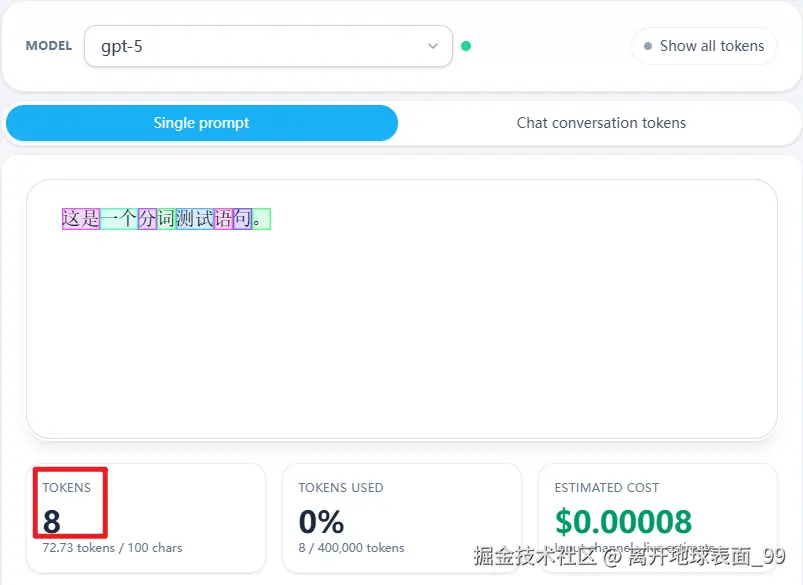Click the purple "分" token highlight

tap(148, 219)
